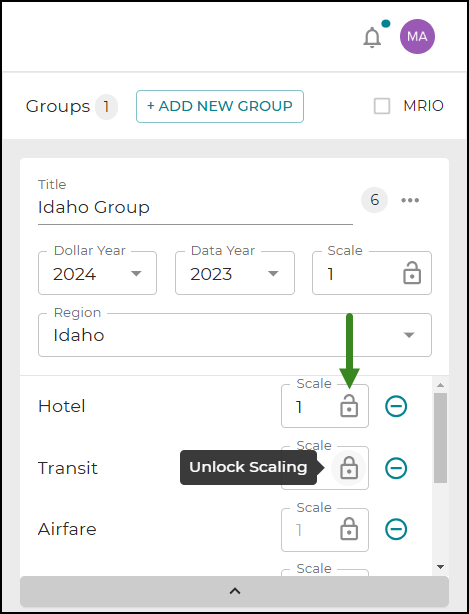The height and width of the screenshot is (614, 469).
Task: Remove the Hotel event with minus icon
Action: pyautogui.click(x=396, y=406)
